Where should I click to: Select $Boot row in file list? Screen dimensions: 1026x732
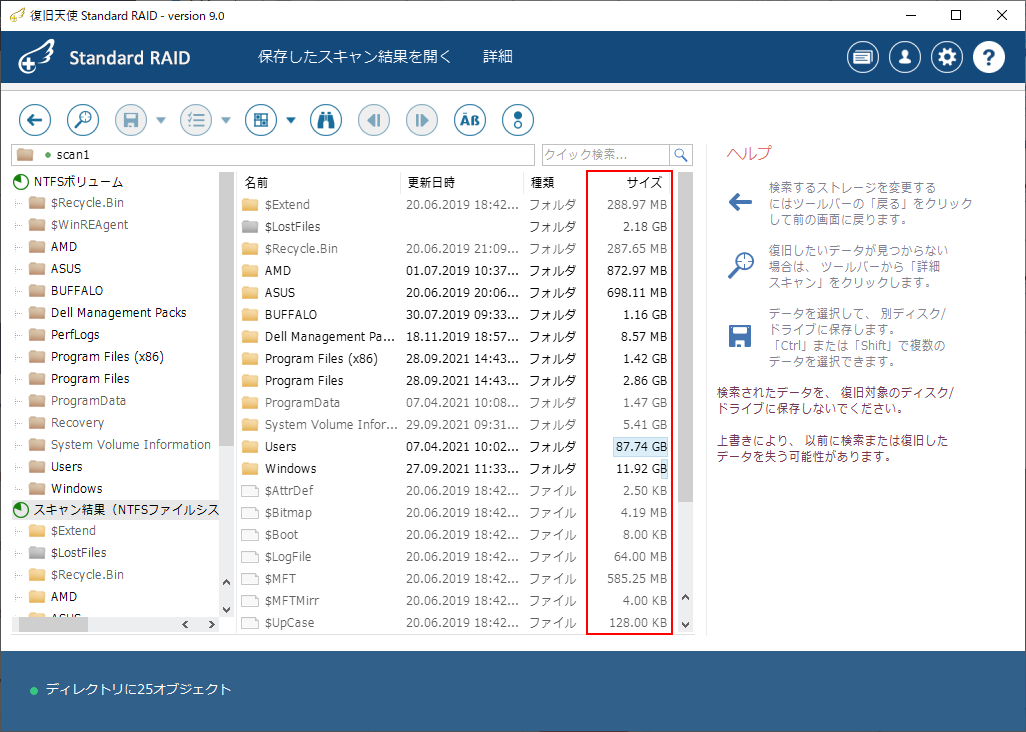point(455,535)
